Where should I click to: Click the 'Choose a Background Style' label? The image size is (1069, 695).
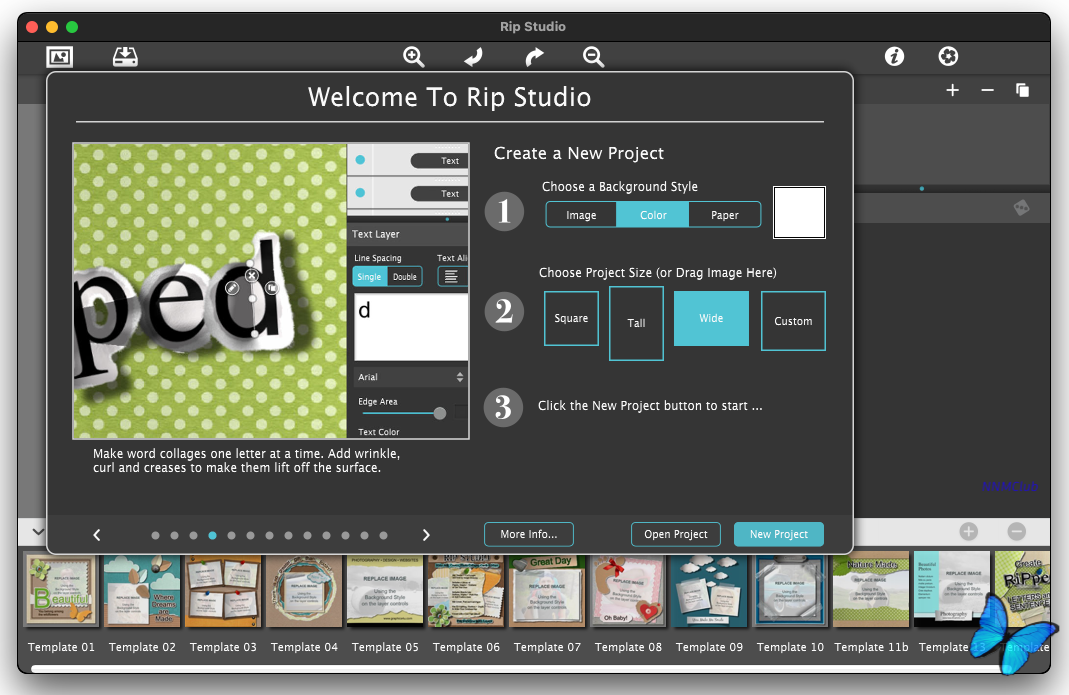click(x=620, y=187)
